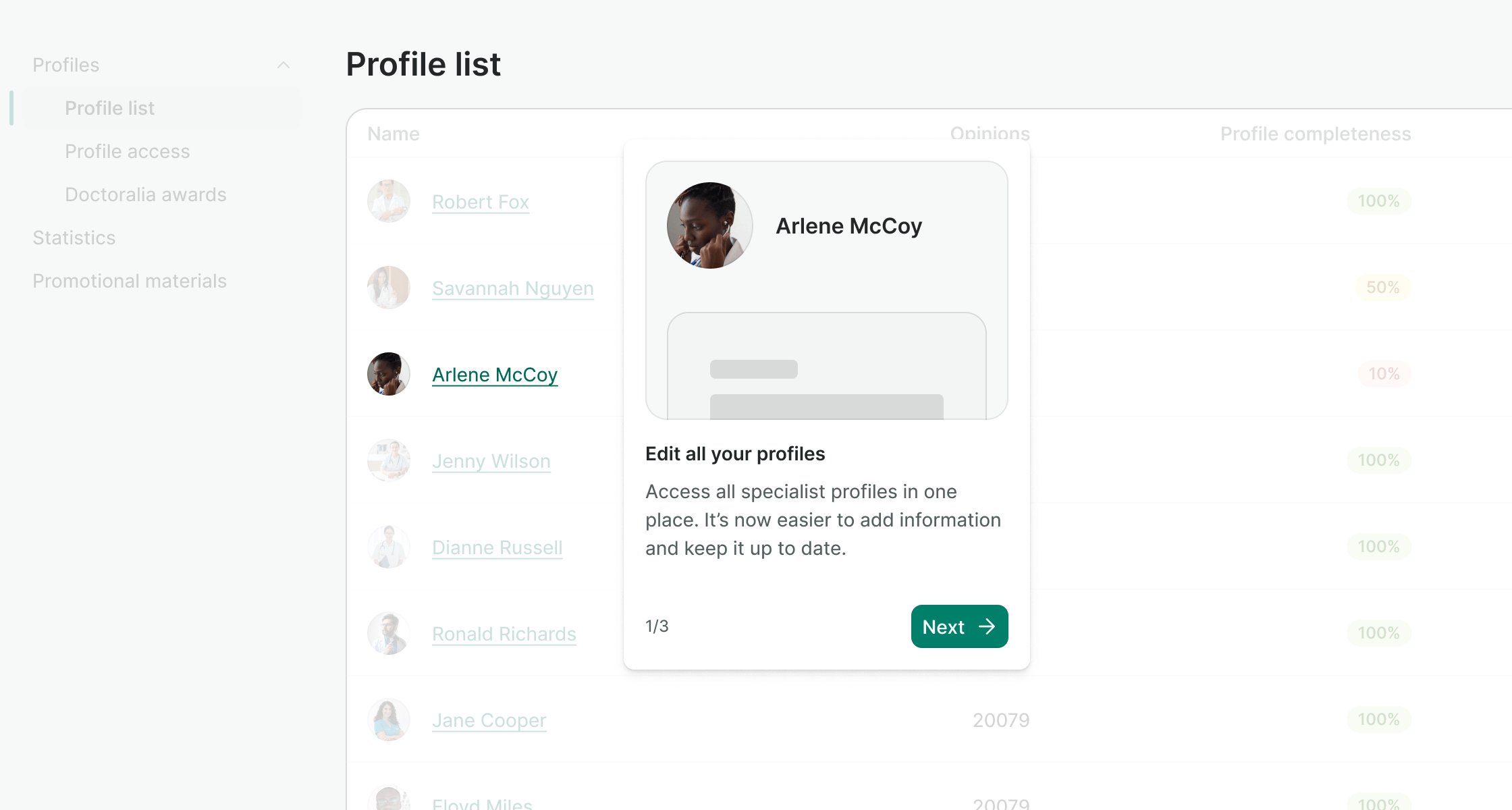The height and width of the screenshot is (810, 1512).
Task: Open Jane Cooper profile link
Action: (489, 720)
